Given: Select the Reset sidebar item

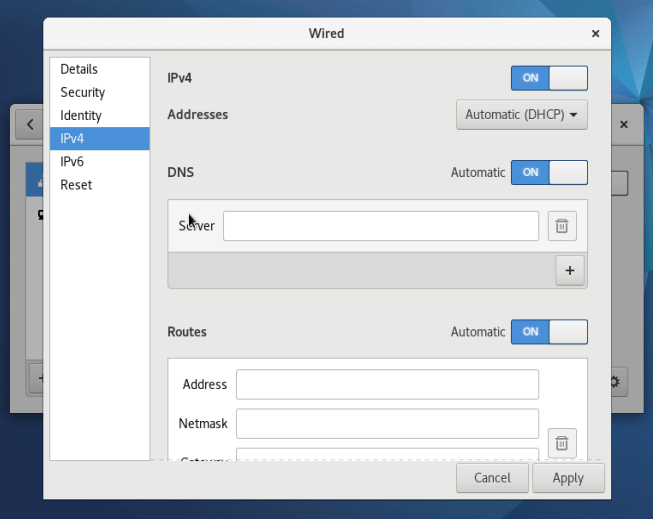Looking at the screenshot, I should tap(76, 184).
